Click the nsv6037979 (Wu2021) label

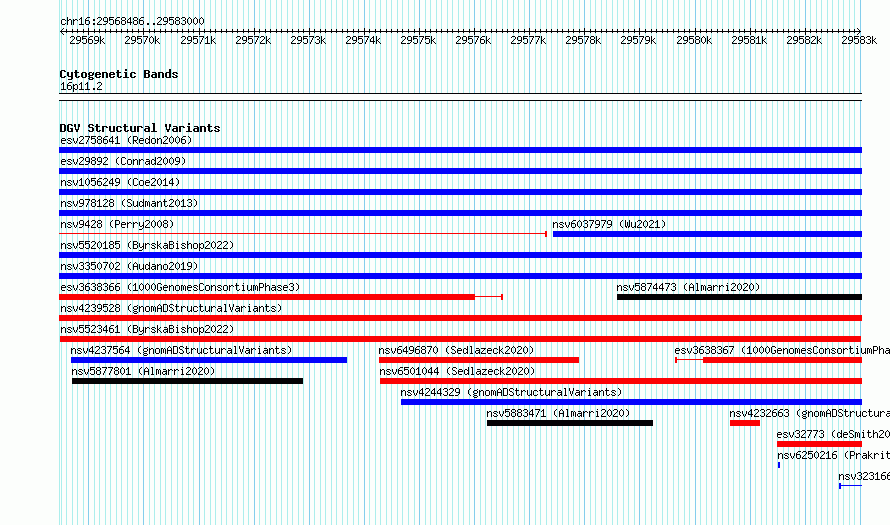pos(609,224)
